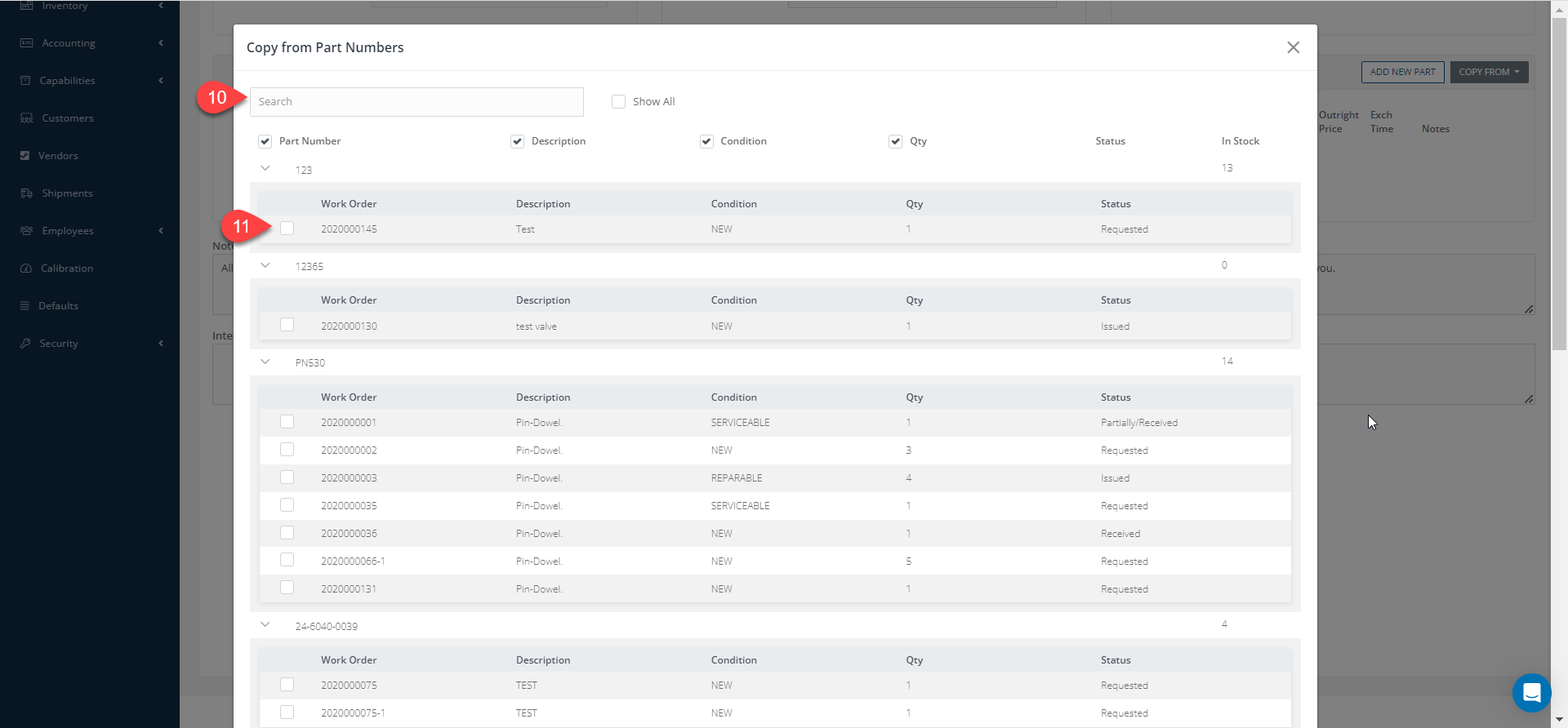This screenshot has height=728, width=1568.
Task: Click in the Search field
Action: click(416, 102)
